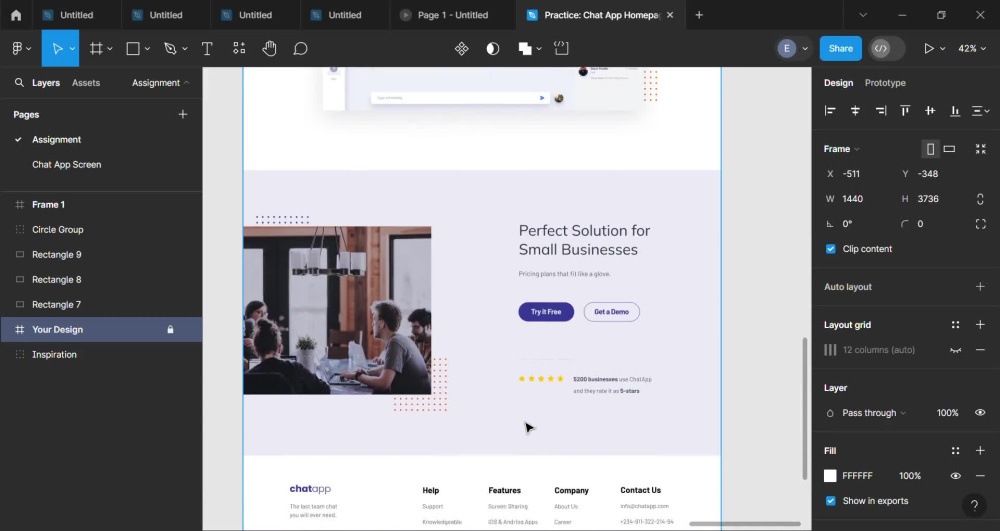This screenshot has height=531, width=1000.
Task: Open shape tools dropdown arrow
Action: 147,48
